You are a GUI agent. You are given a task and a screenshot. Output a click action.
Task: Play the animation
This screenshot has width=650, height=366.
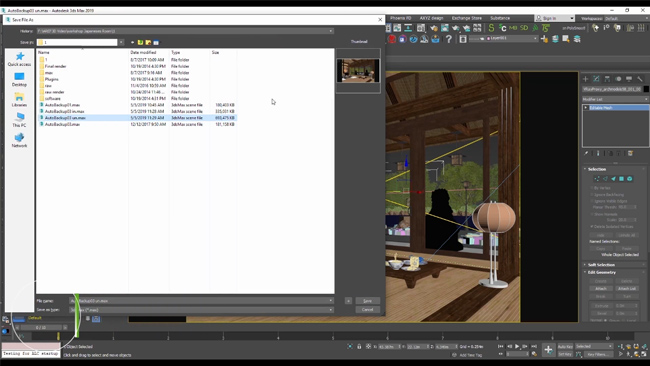pos(517,346)
